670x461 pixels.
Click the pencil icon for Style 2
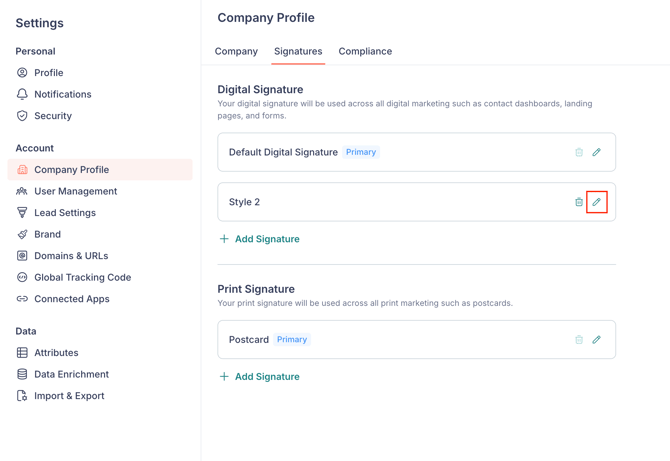[x=597, y=202]
